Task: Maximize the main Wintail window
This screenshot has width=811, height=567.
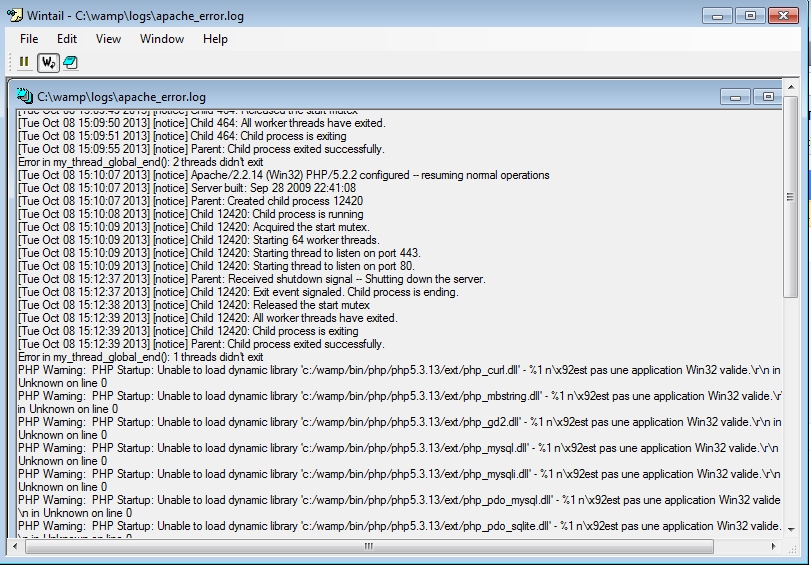Action: point(749,16)
